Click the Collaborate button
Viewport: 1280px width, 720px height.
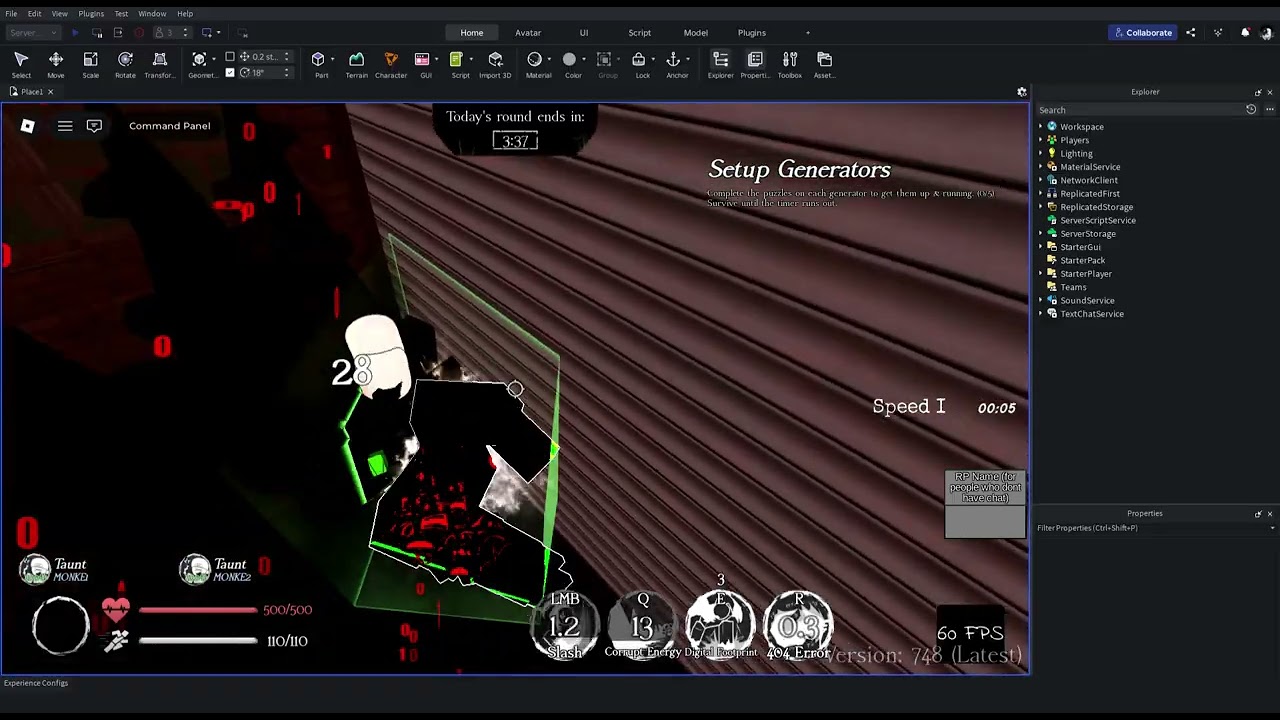click(1142, 33)
